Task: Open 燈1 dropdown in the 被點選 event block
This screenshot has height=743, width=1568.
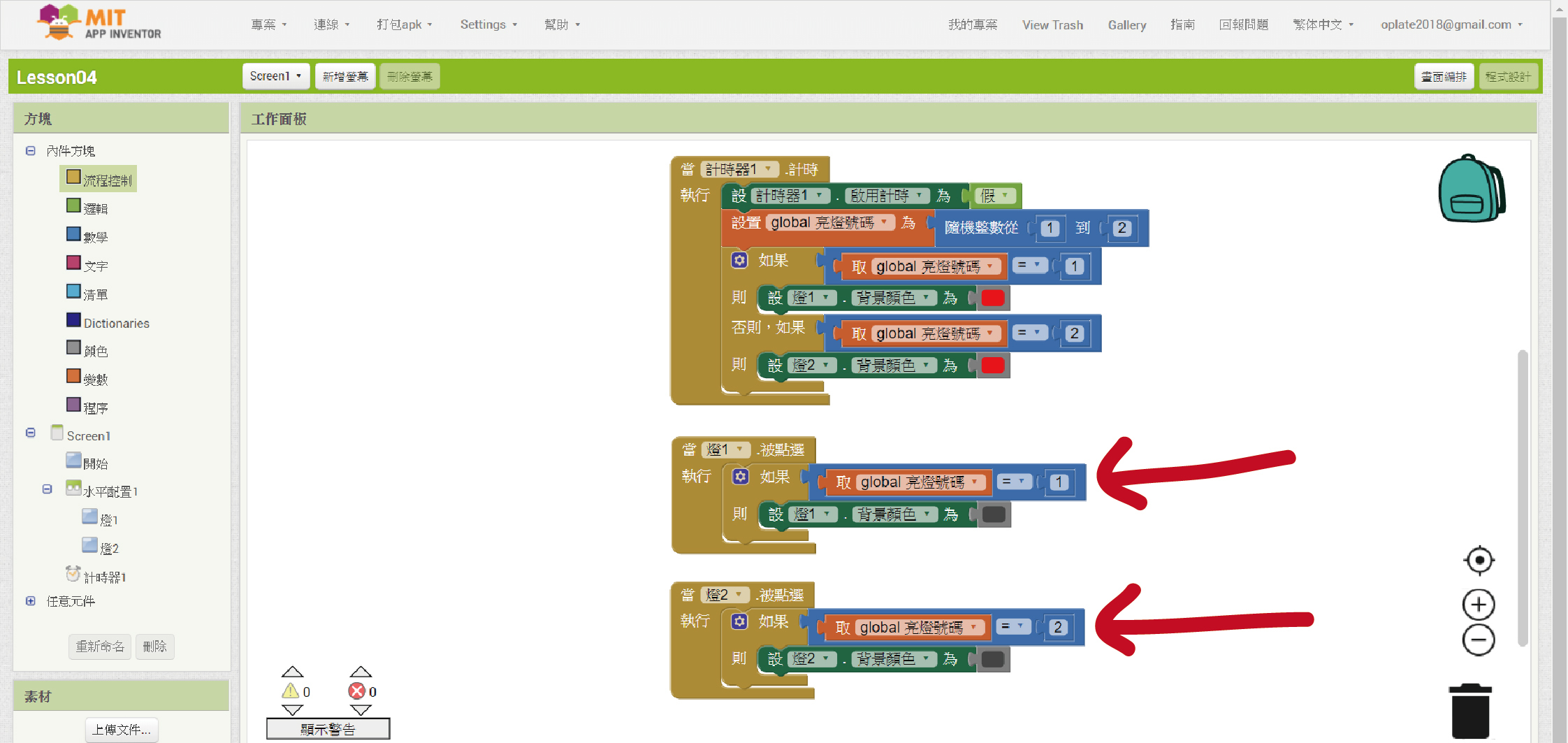Action: [x=725, y=449]
